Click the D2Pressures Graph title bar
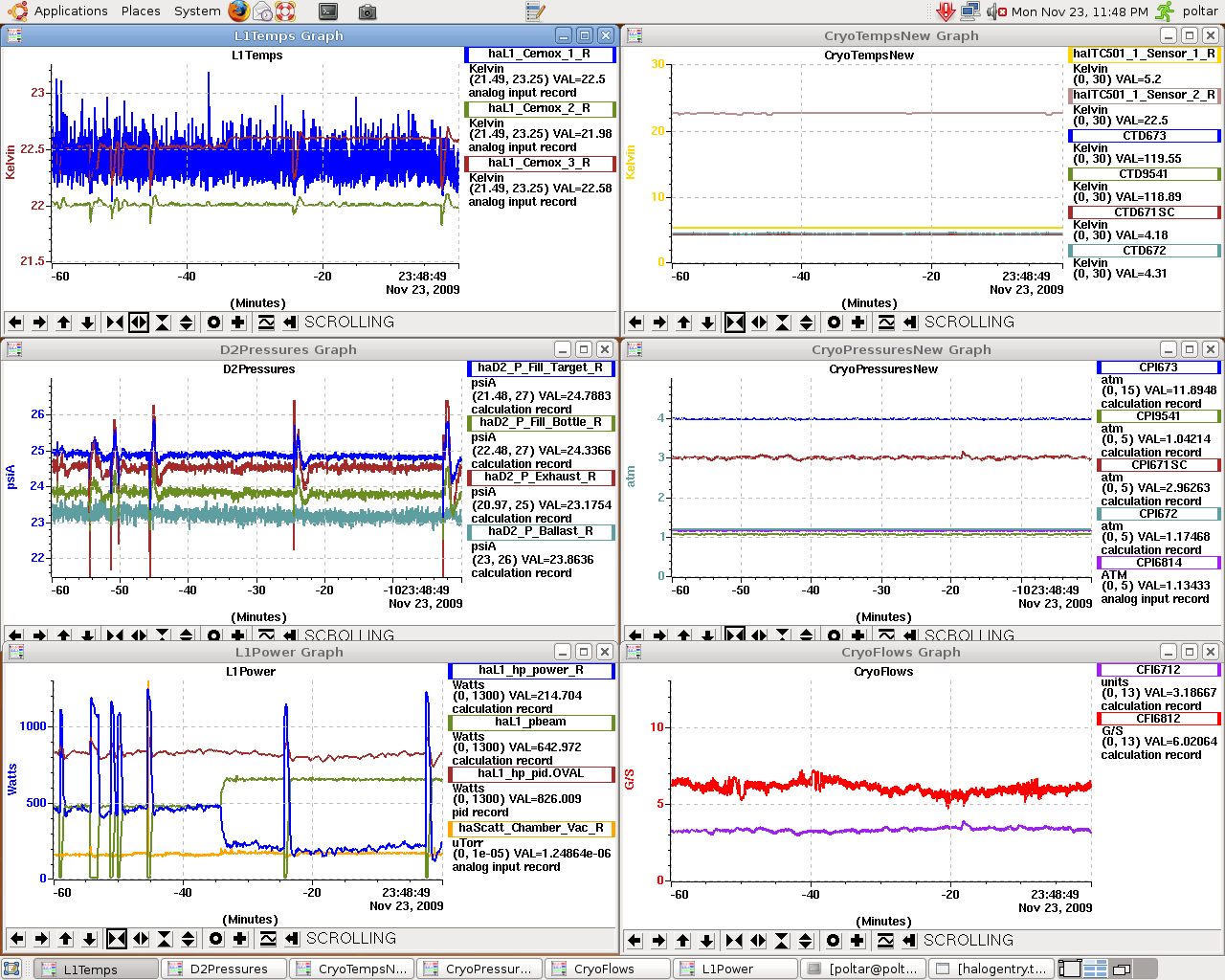This screenshot has width=1225, height=980. (287, 349)
